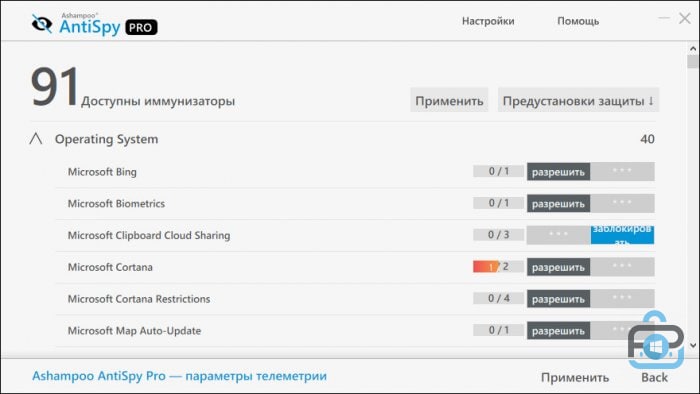Screen dimensions: 700x394
Task: Switch Clipboard Cloud Sharing to allow side
Action: [x=558, y=235]
